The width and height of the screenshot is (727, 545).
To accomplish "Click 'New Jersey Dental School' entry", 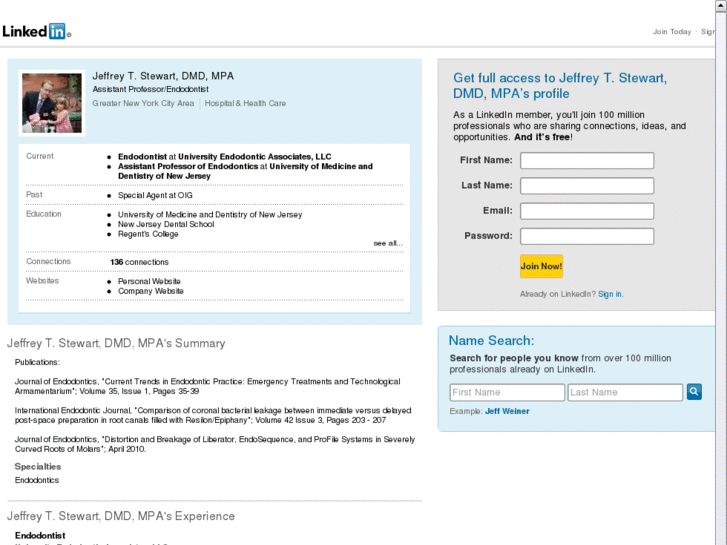I will tap(166, 224).
